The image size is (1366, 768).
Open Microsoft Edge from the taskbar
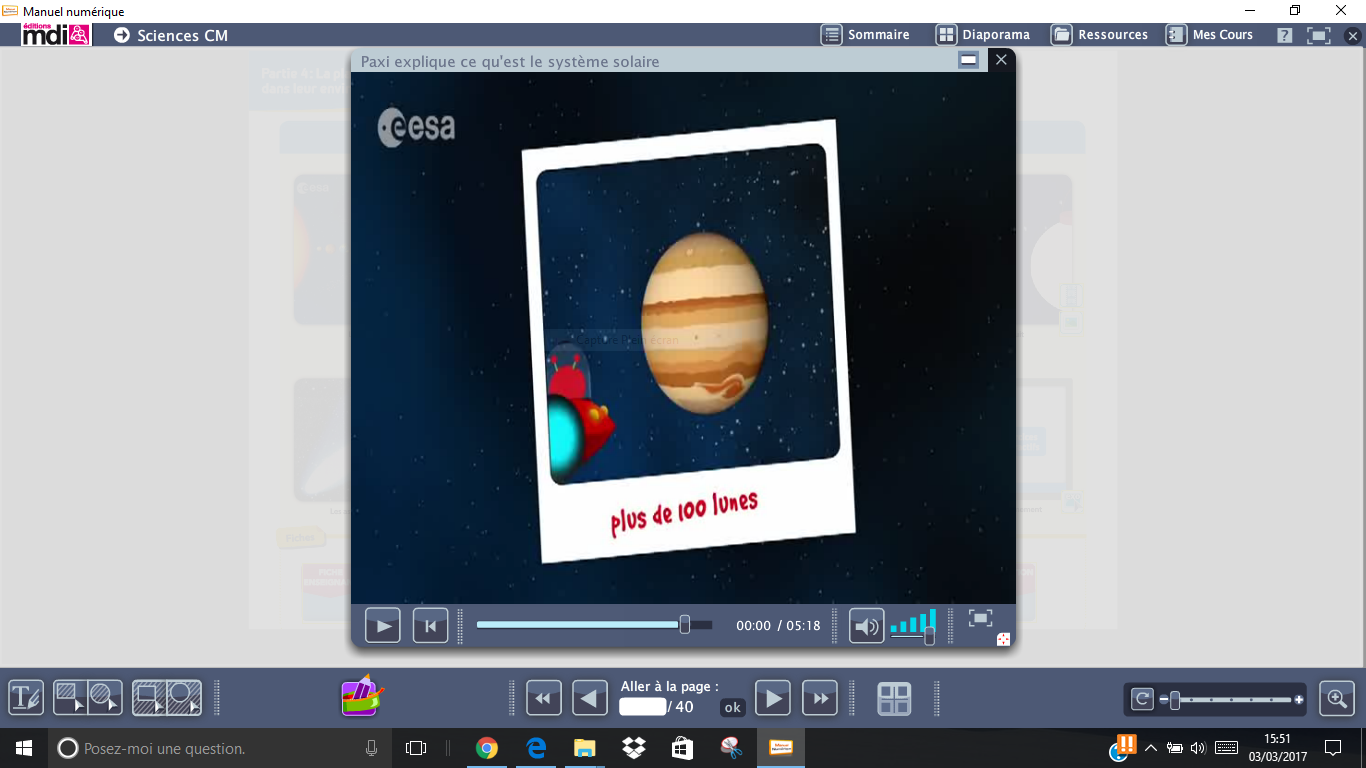536,748
